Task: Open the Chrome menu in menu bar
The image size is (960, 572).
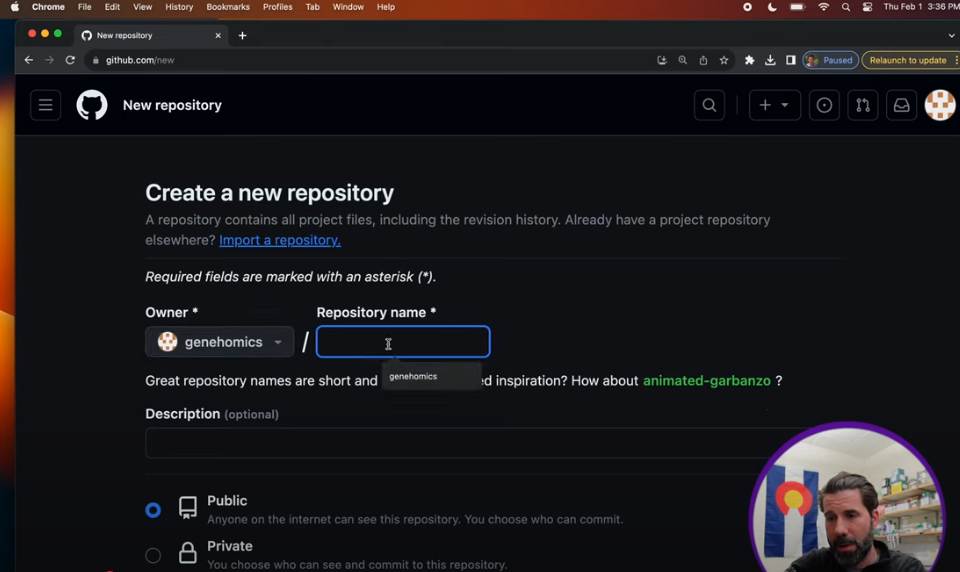Action: pyautogui.click(x=48, y=7)
